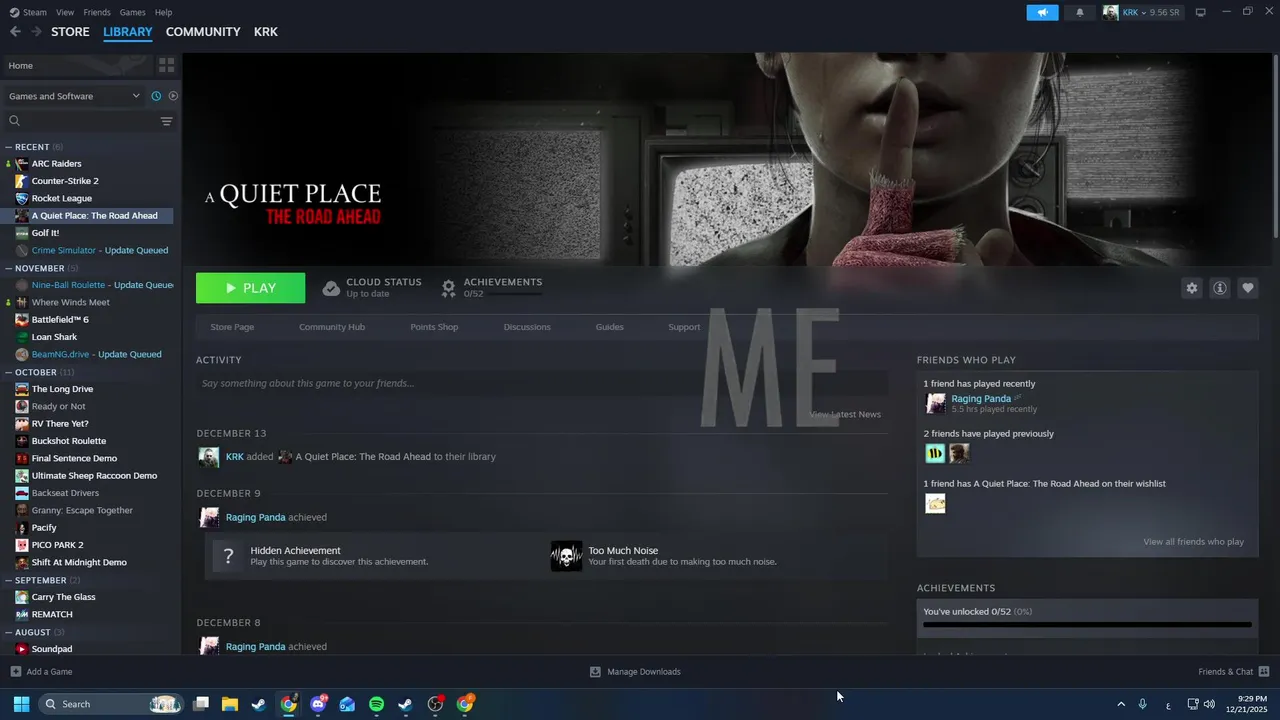
Task: Click View Latest News
Action: coord(845,414)
